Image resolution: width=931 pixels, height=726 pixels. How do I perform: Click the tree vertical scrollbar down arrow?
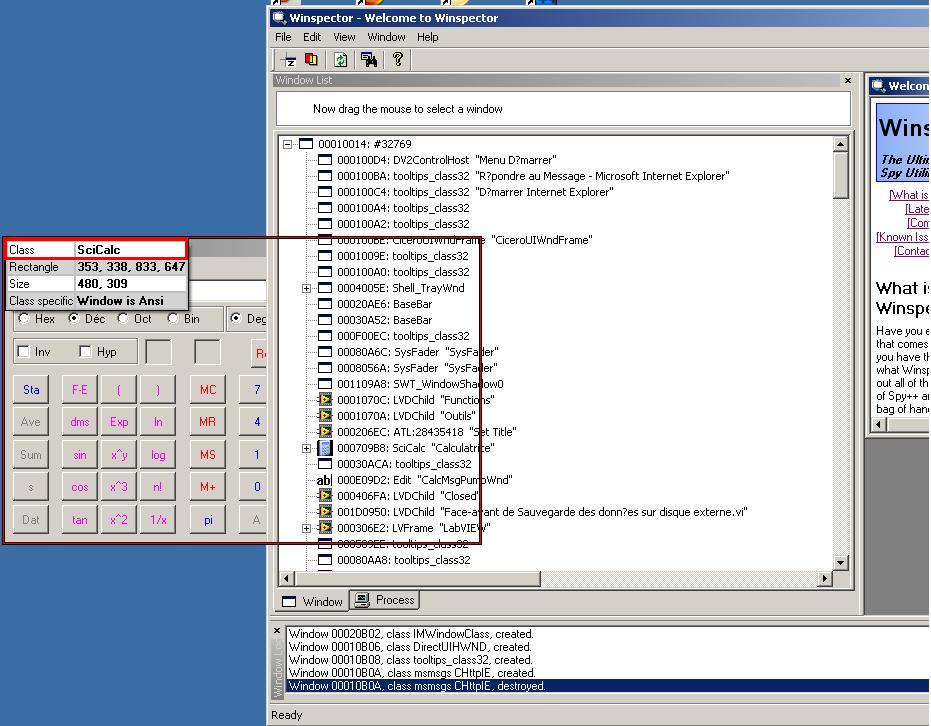[841, 562]
